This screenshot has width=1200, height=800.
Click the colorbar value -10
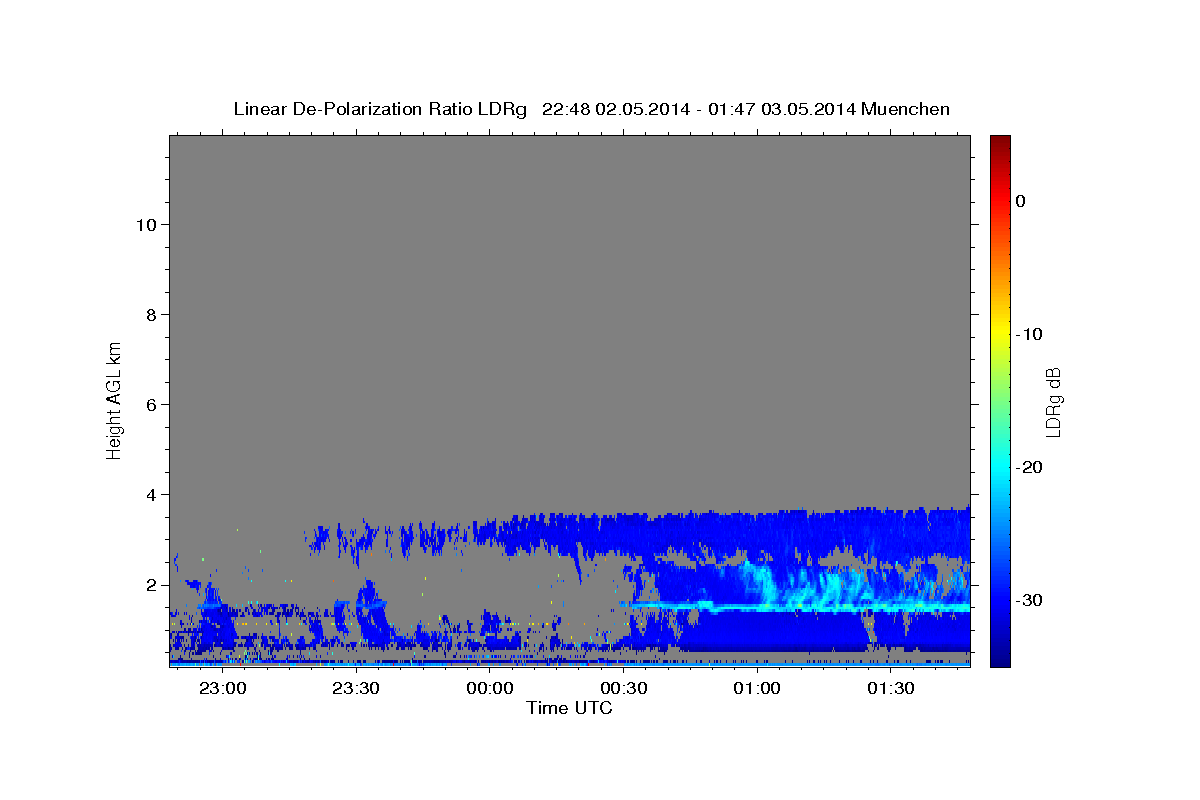click(1030, 334)
